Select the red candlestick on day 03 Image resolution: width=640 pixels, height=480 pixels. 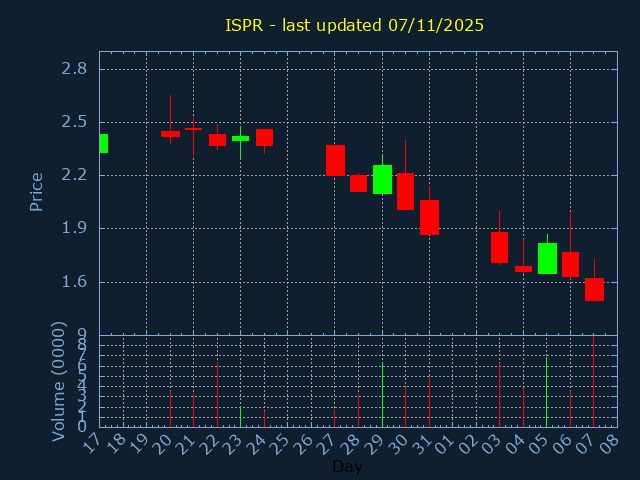coord(499,247)
